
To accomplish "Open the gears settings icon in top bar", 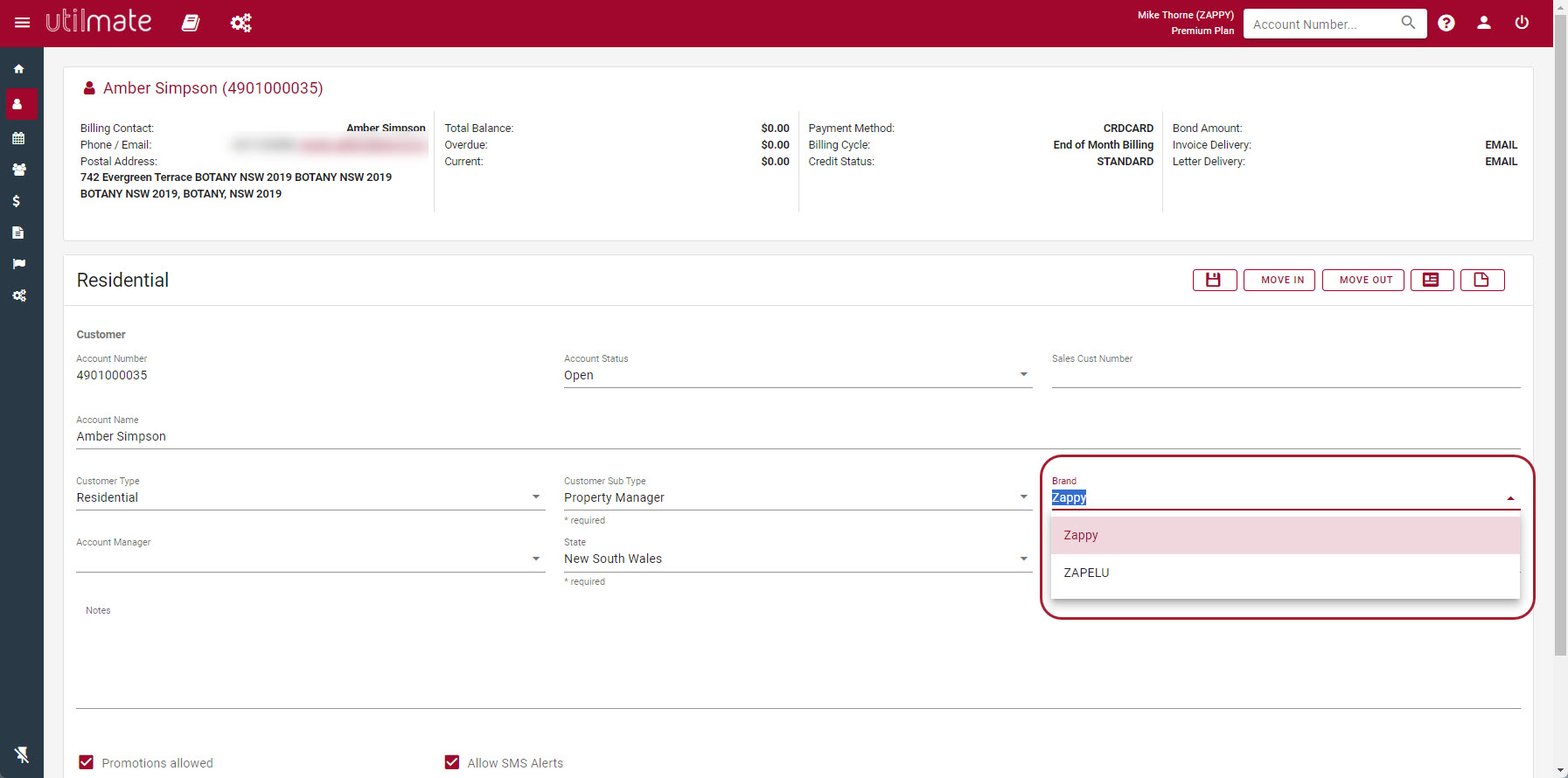I will pos(241,23).
